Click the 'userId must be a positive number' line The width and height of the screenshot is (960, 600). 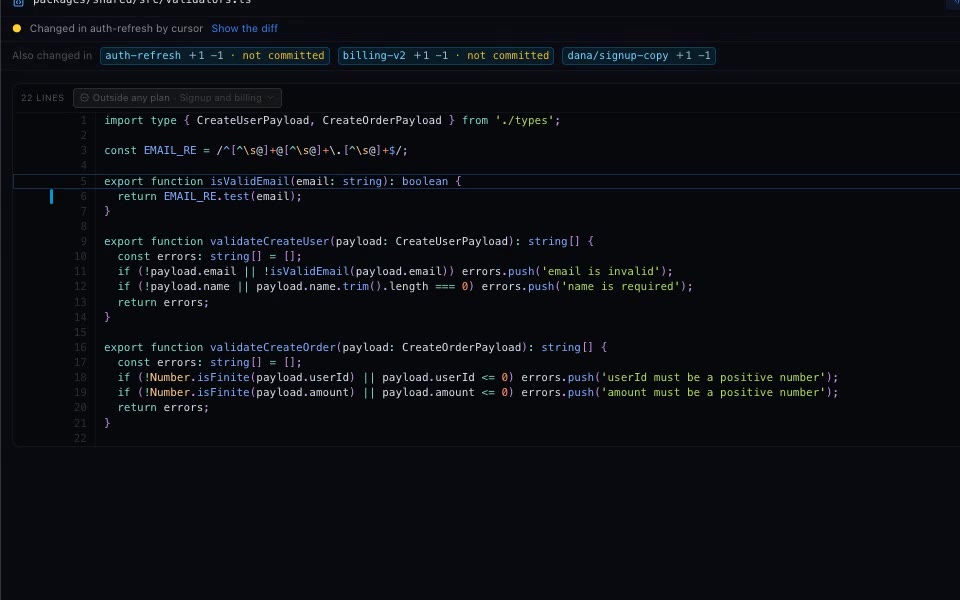[x=478, y=377]
